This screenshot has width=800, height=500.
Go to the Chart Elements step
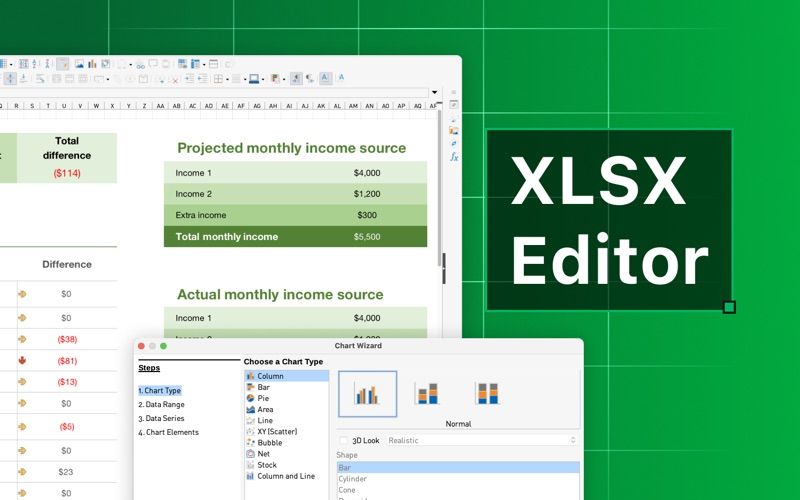168,432
